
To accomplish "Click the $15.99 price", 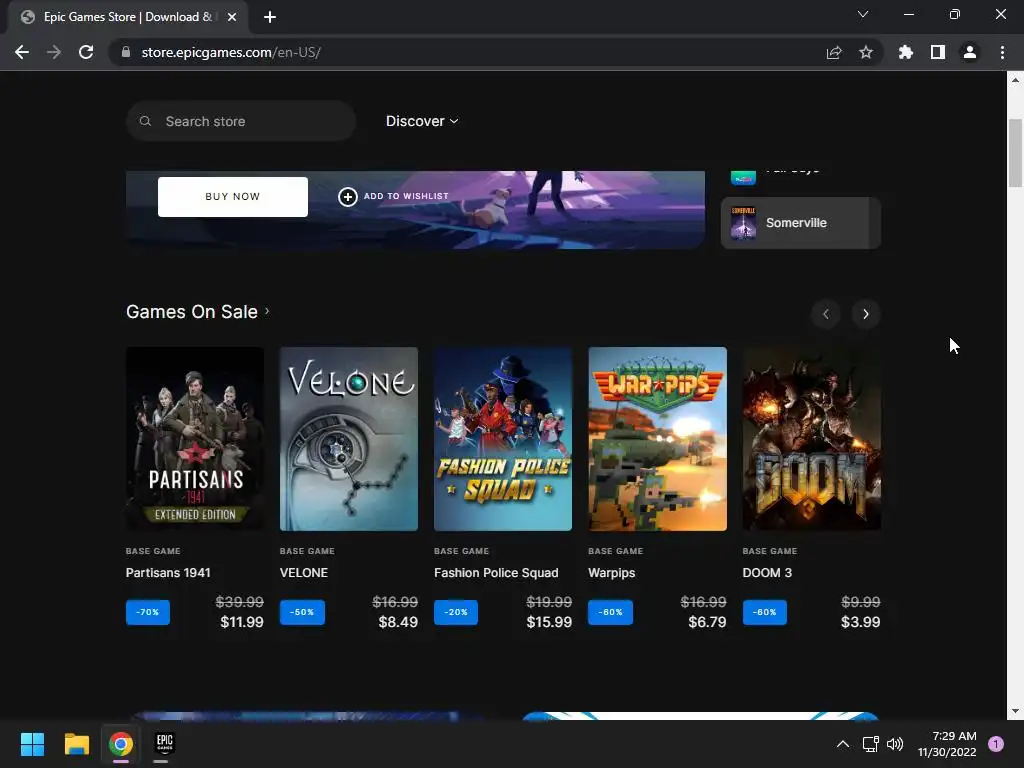I will point(549,622).
